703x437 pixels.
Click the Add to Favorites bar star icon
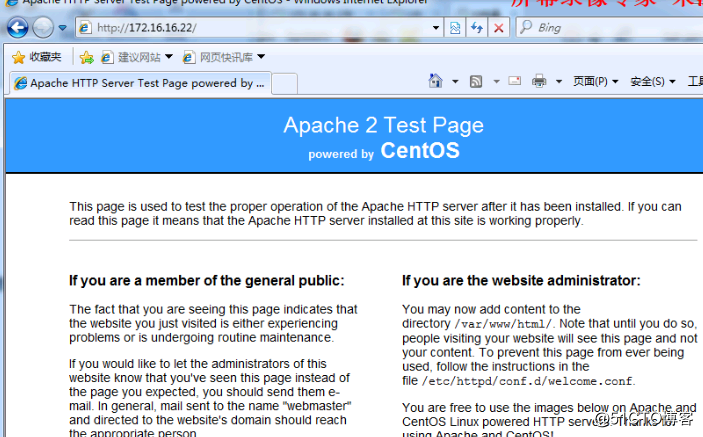87,57
